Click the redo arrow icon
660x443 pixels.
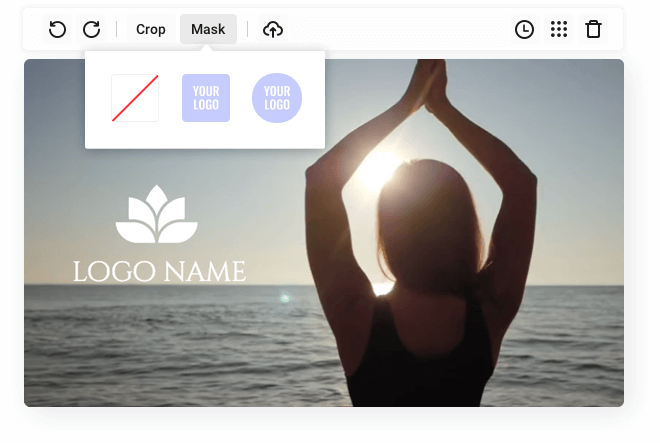point(91,29)
